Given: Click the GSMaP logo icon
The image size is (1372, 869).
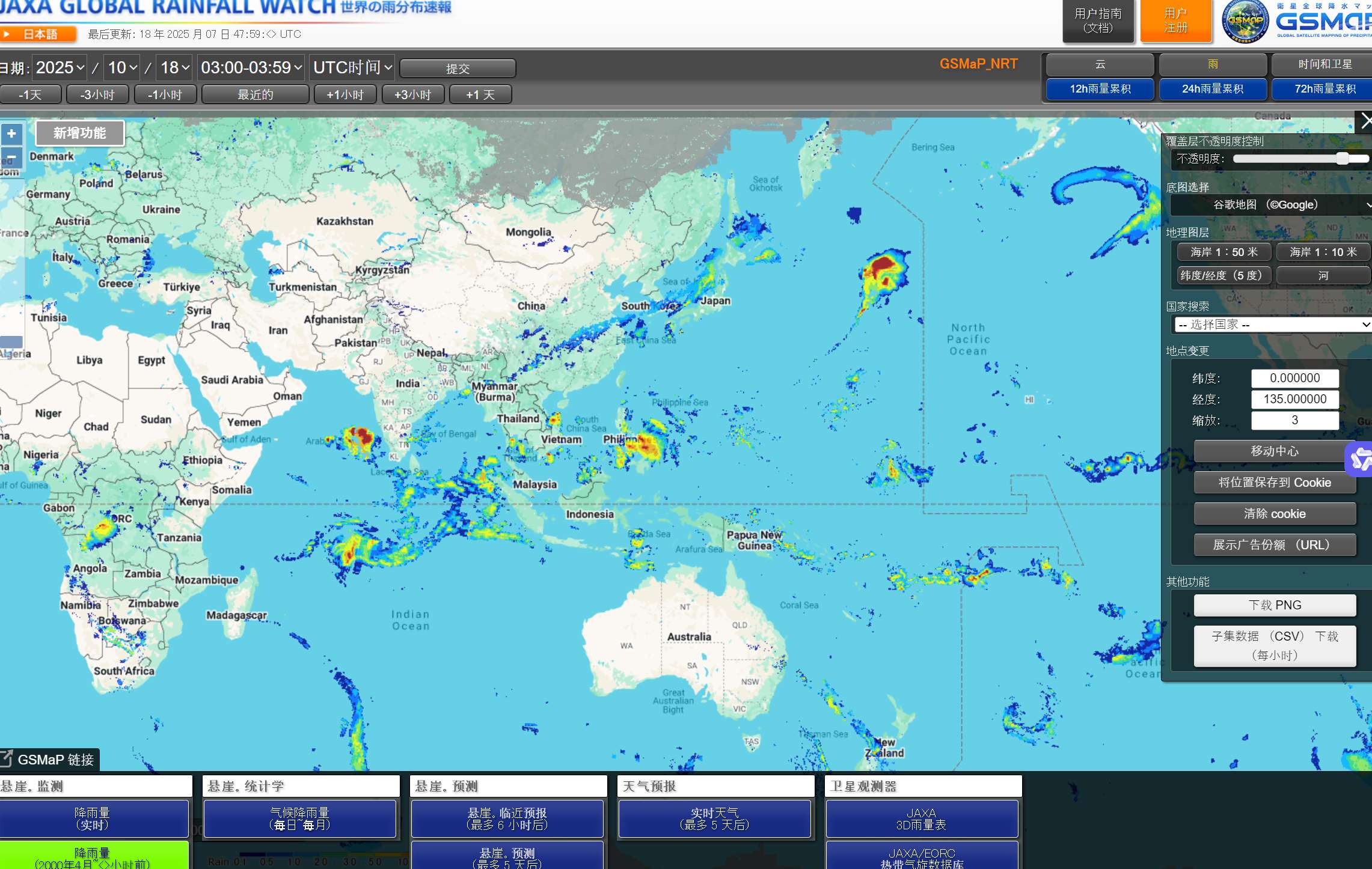Looking at the screenshot, I should [1245, 22].
